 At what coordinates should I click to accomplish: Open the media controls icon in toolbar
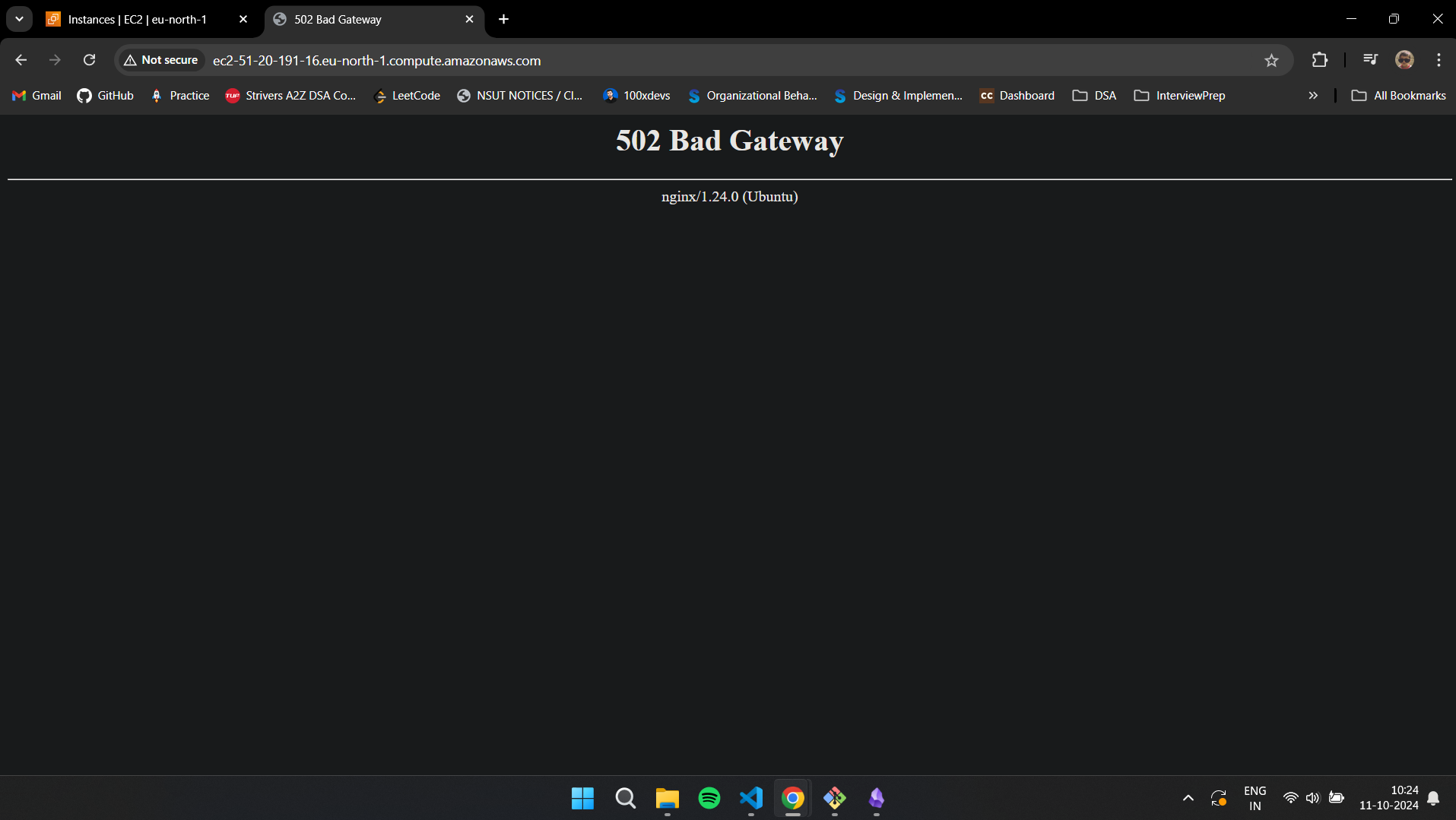point(1370,60)
